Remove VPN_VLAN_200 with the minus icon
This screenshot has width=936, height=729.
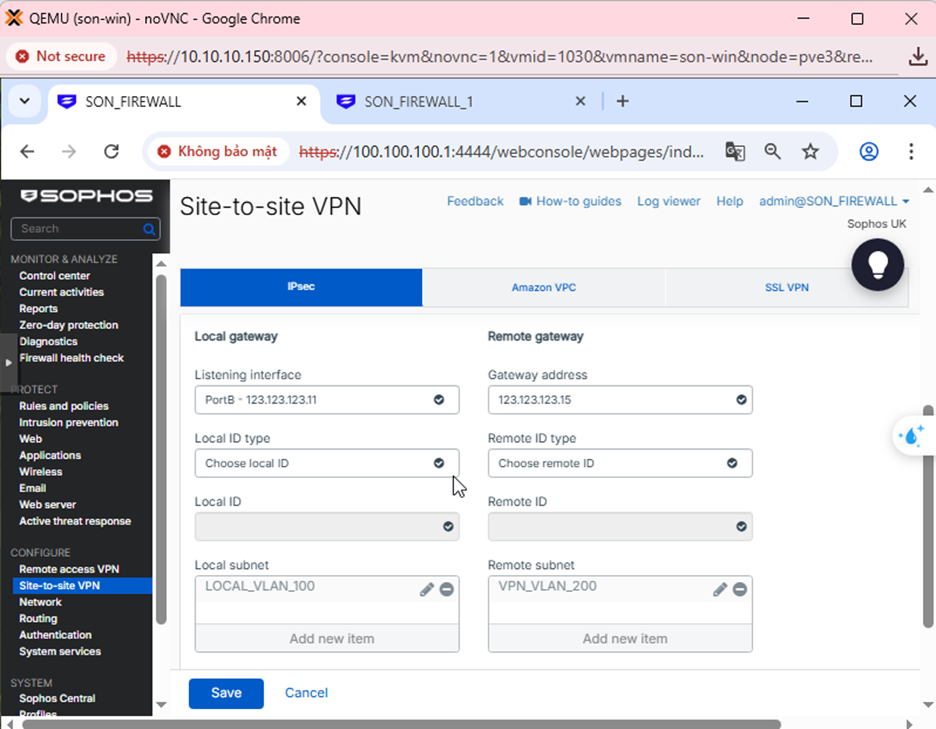pyautogui.click(x=739, y=590)
